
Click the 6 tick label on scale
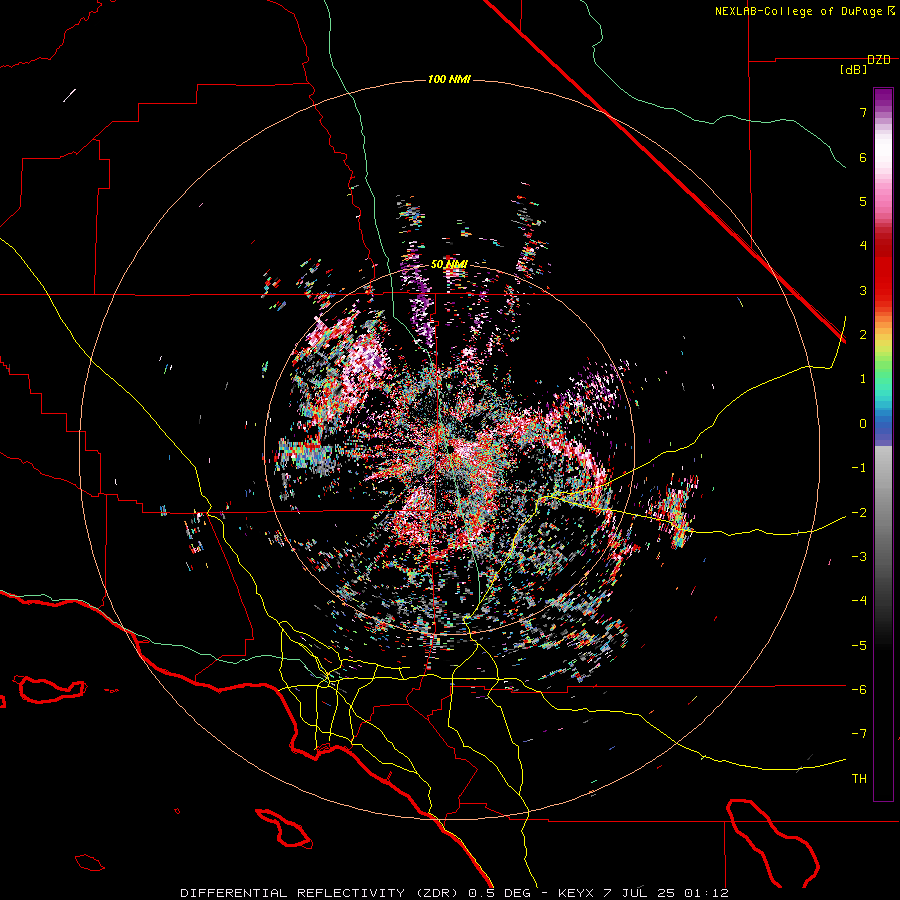pyautogui.click(x=863, y=157)
